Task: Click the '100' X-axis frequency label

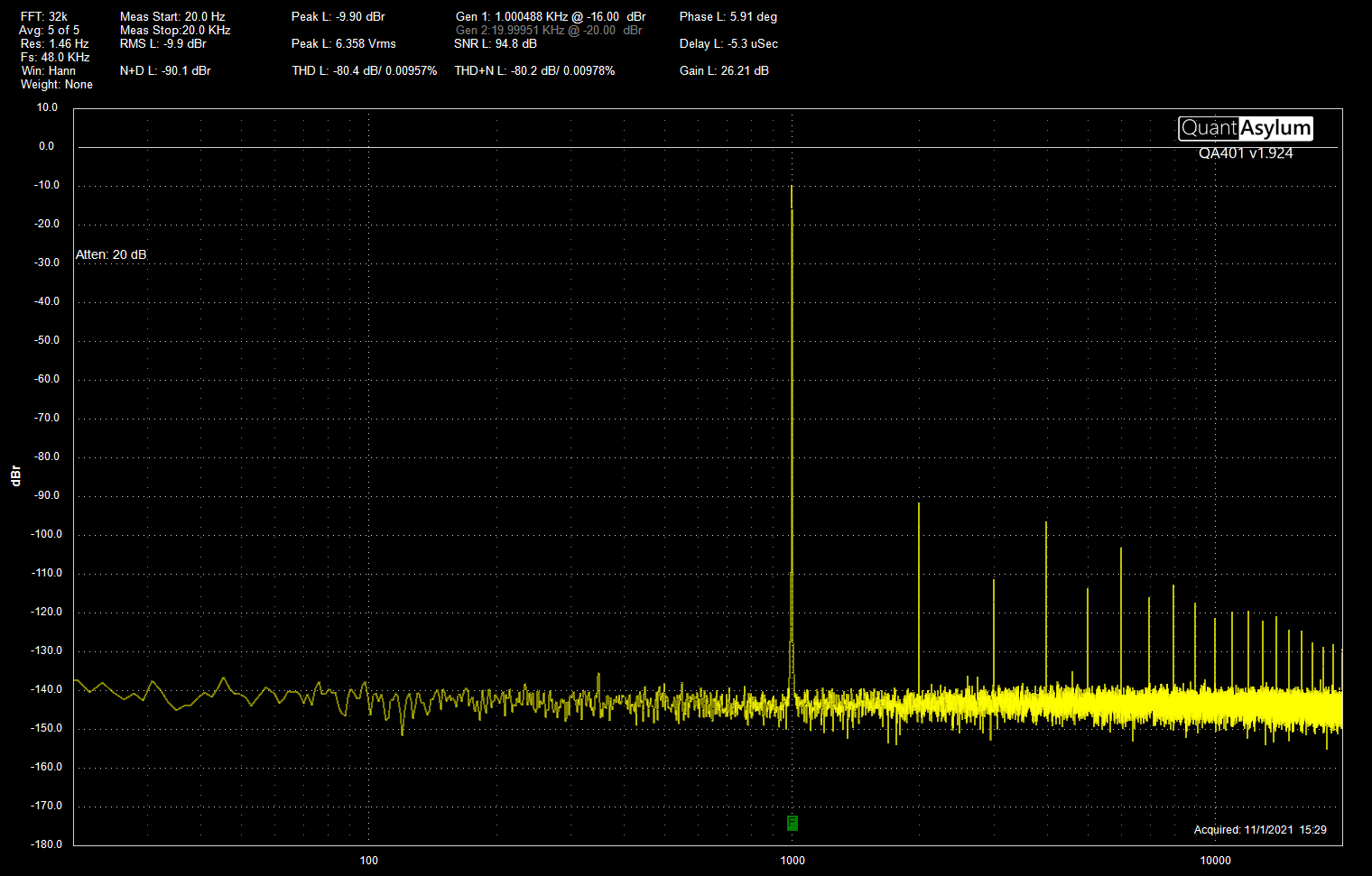Action: pyautogui.click(x=369, y=860)
